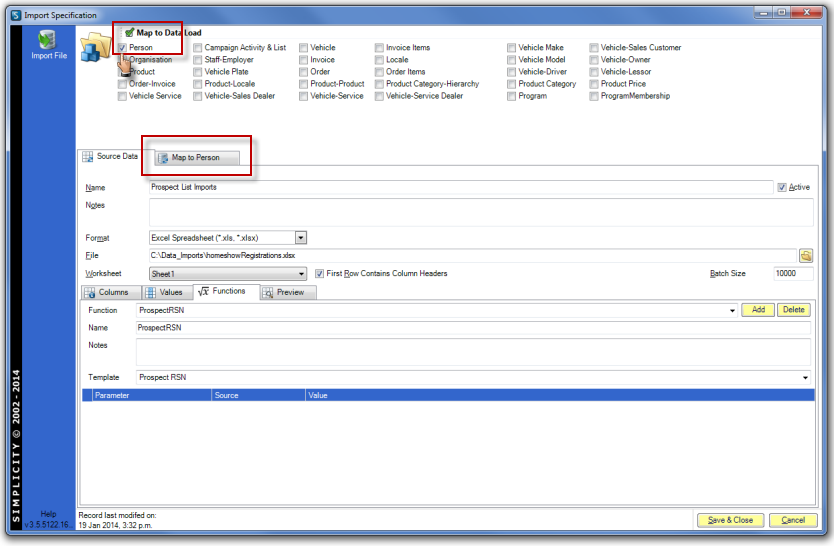
Task: Uncheck the Person checkbox
Action: point(122,48)
